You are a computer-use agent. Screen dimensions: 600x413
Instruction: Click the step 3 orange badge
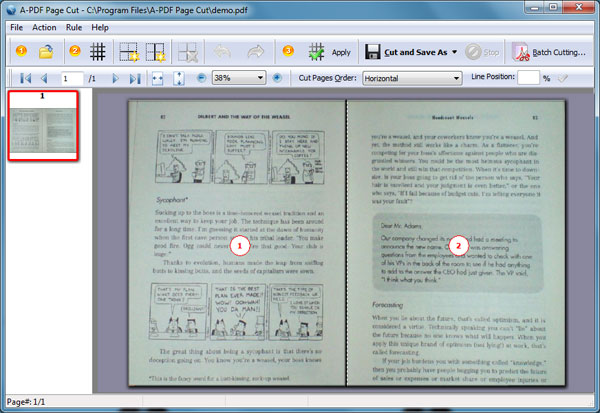[x=288, y=51]
